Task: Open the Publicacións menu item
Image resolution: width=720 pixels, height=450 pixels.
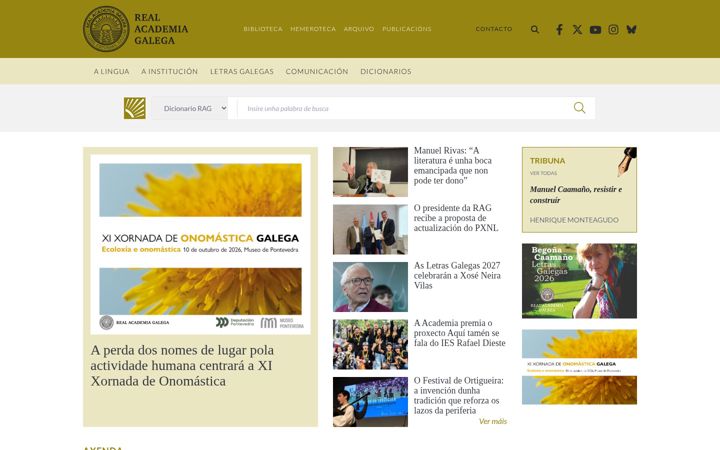Action: click(x=407, y=29)
